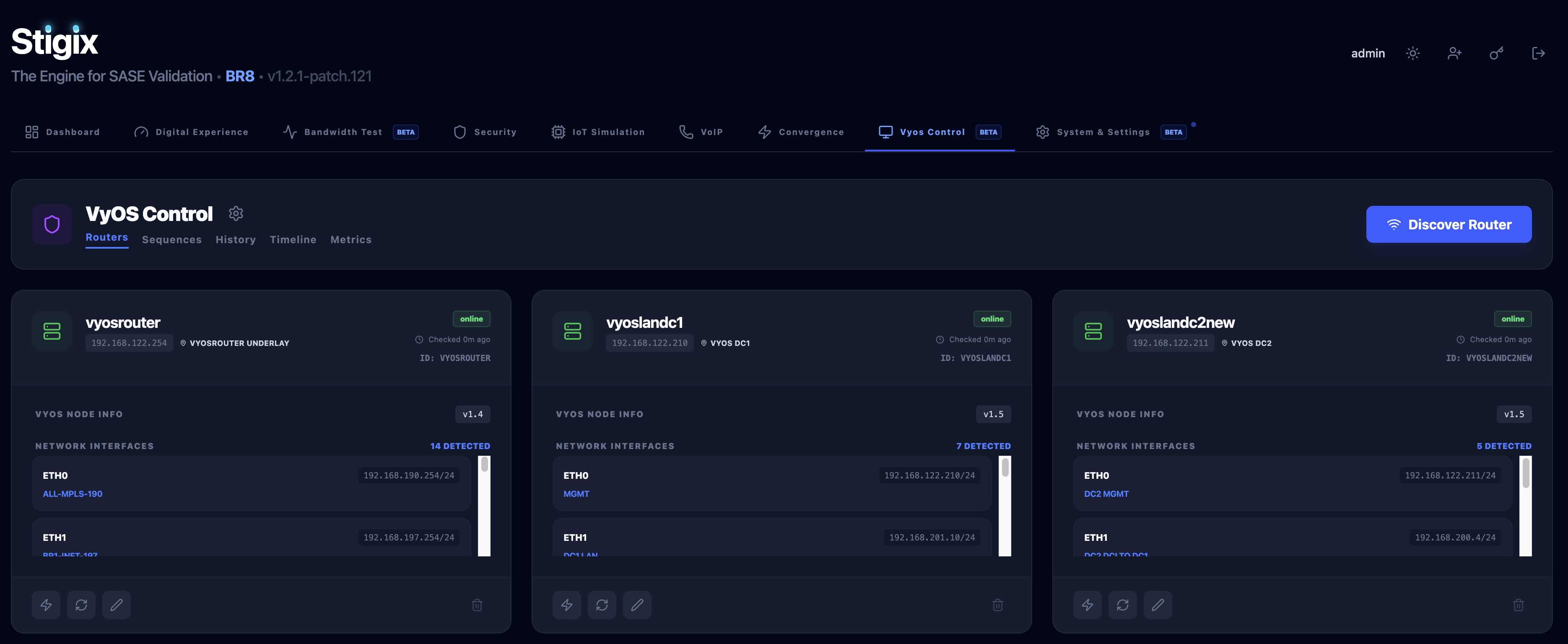Edit the vyoslandc2new router with pencil icon
Viewport: 1568px width, 644px height.
coord(1157,605)
